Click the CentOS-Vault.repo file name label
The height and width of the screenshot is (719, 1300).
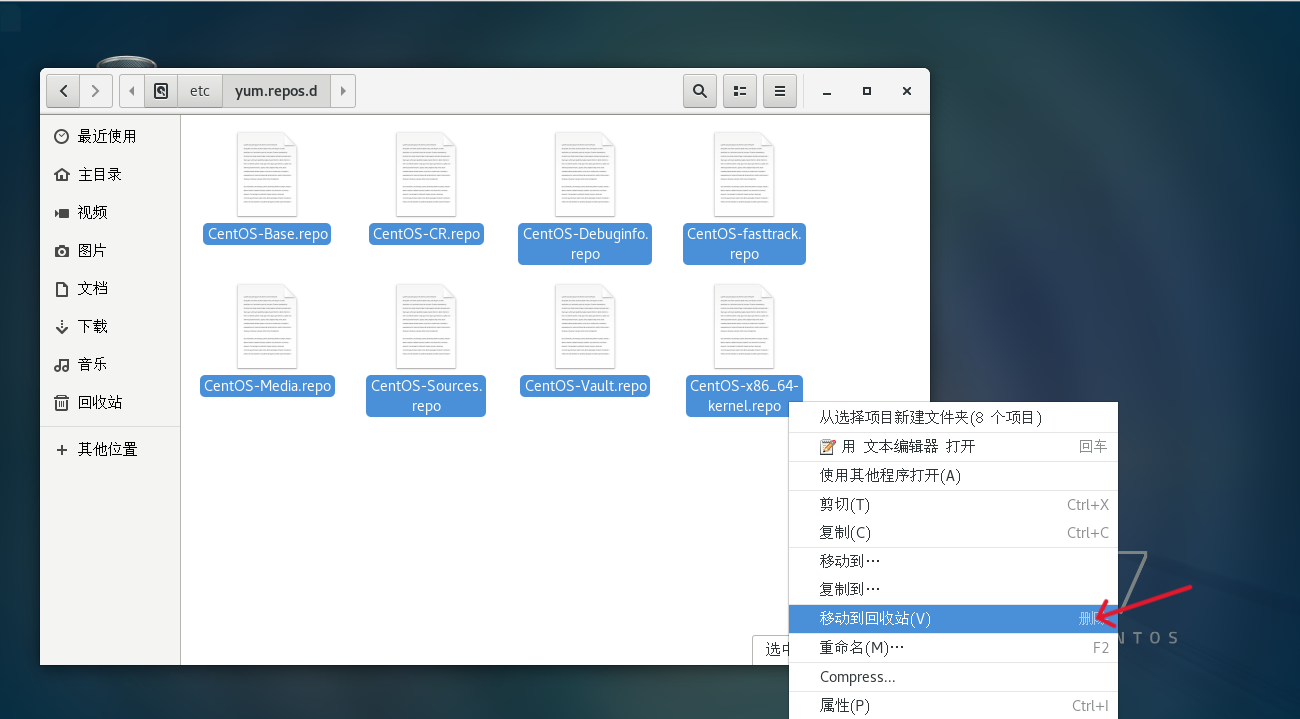[x=586, y=386]
